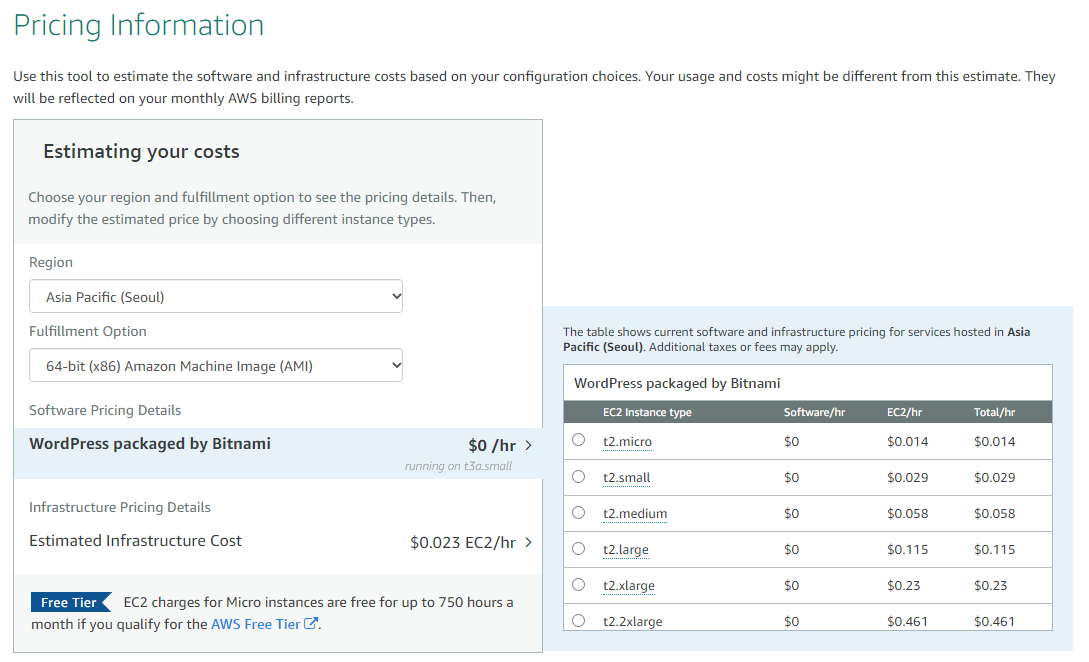Screen dimensions: 1089x662
Task: Select the t2.micro radio button
Action: pyautogui.click(x=579, y=440)
